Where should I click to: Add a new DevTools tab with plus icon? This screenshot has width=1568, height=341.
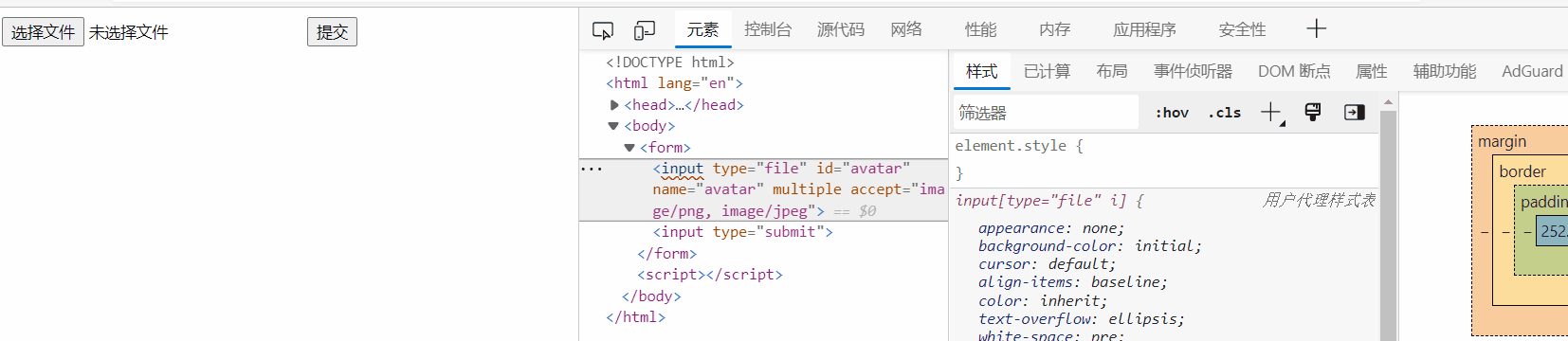(x=1316, y=29)
